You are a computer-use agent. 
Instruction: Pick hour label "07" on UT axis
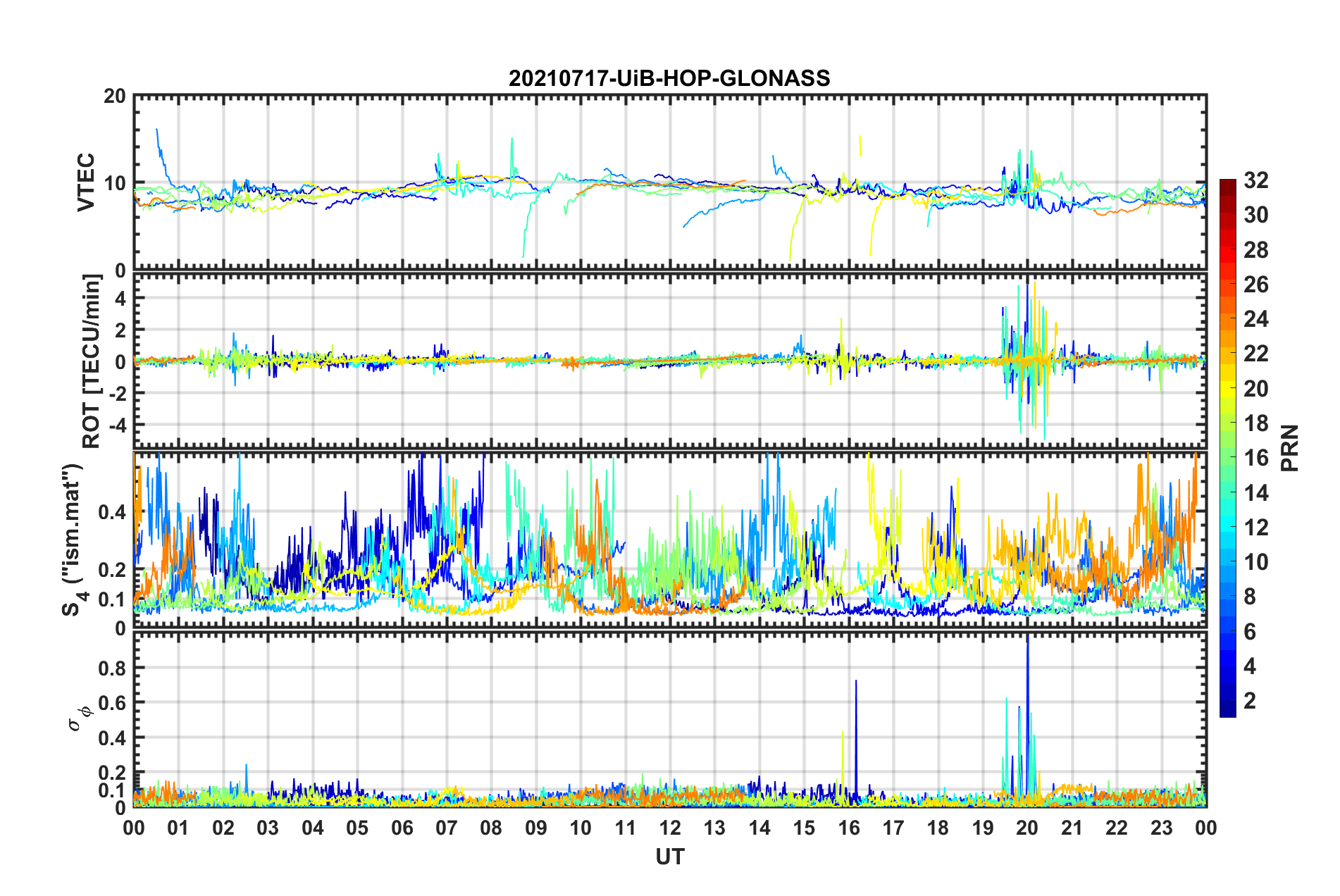(x=447, y=828)
